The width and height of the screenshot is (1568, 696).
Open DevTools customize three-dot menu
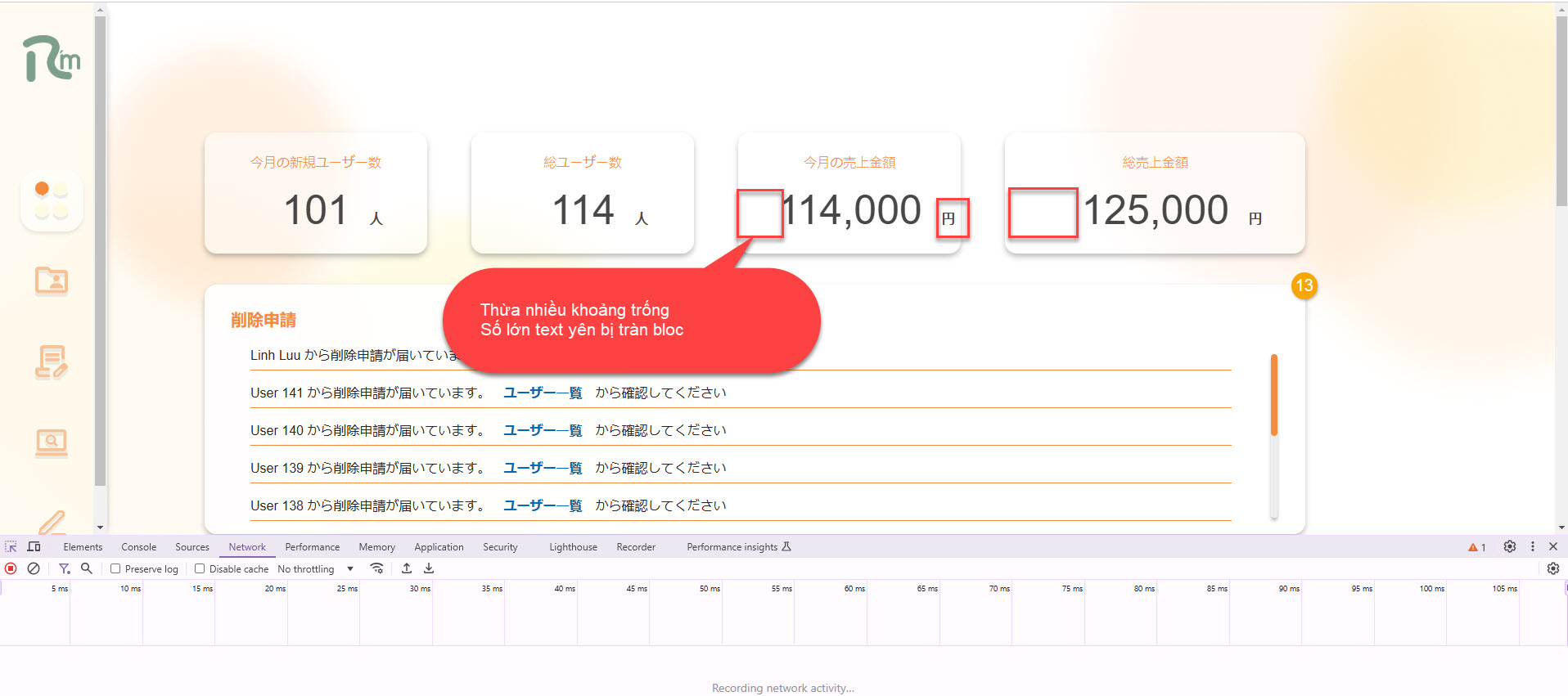(x=1533, y=547)
